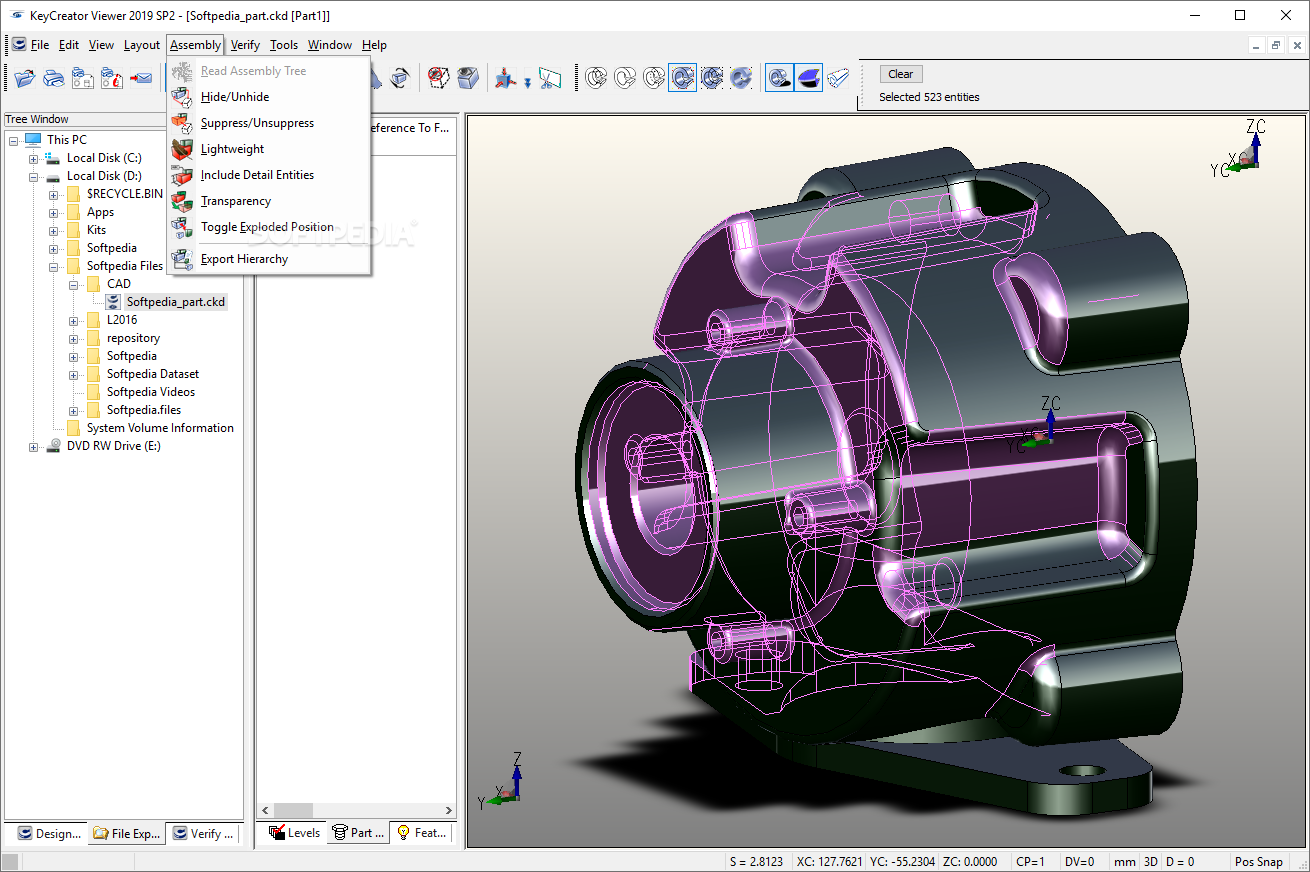The width and height of the screenshot is (1310, 872).
Task: Expand the Softpedia.files folder node
Action: coord(74,410)
